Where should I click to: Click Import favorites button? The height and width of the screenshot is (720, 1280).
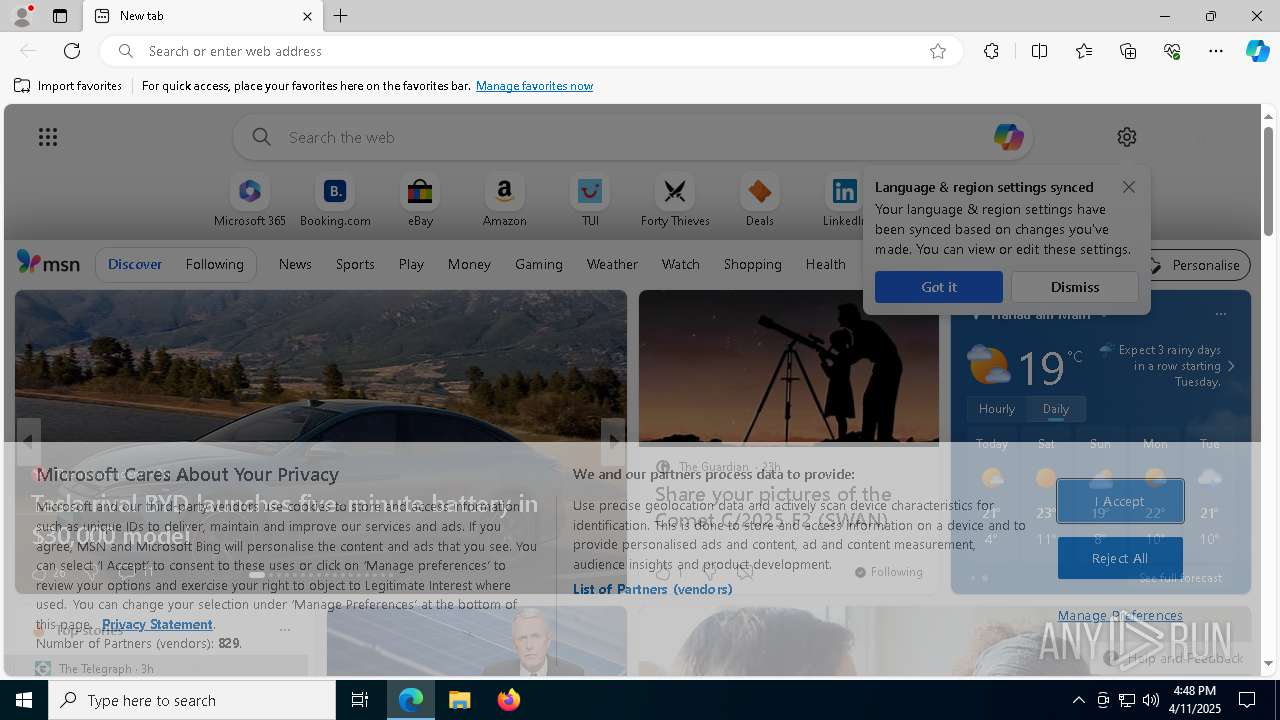[68, 86]
